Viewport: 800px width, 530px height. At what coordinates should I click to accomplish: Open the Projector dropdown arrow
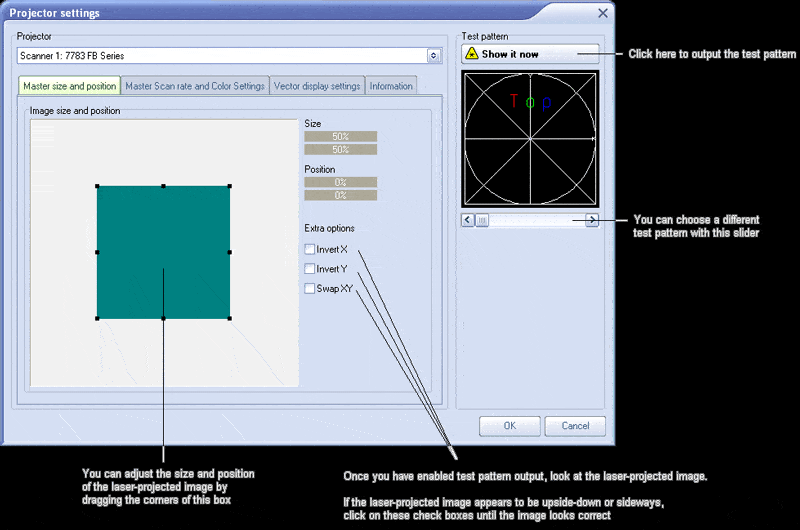click(x=434, y=56)
